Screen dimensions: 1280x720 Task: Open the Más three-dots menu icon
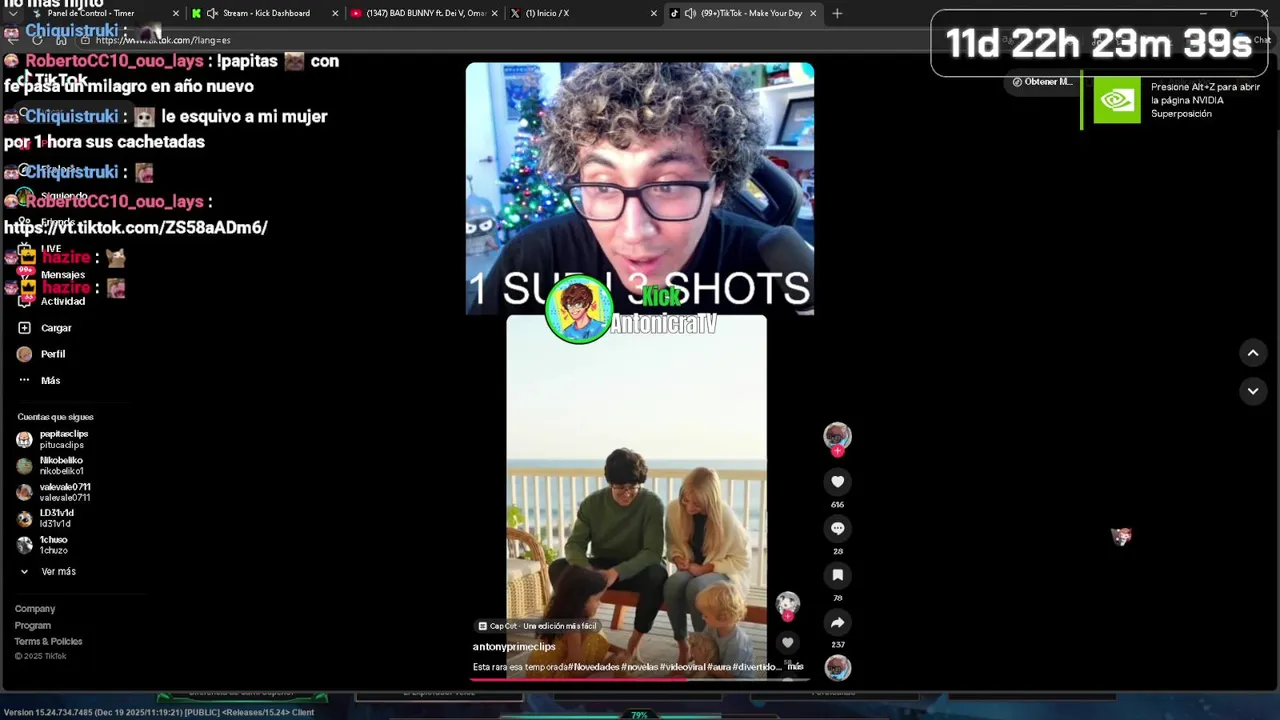click(x=24, y=380)
